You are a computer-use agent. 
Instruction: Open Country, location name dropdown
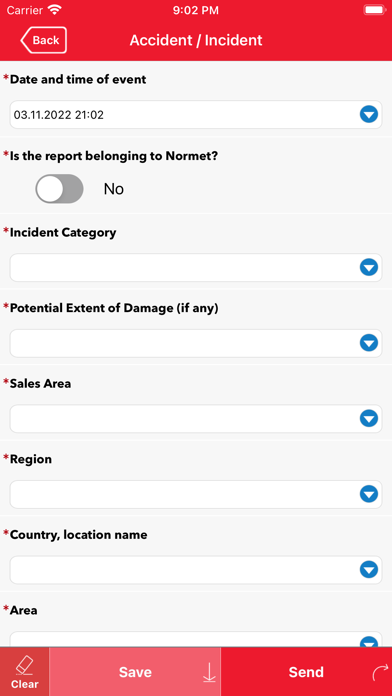coord(196,569)
